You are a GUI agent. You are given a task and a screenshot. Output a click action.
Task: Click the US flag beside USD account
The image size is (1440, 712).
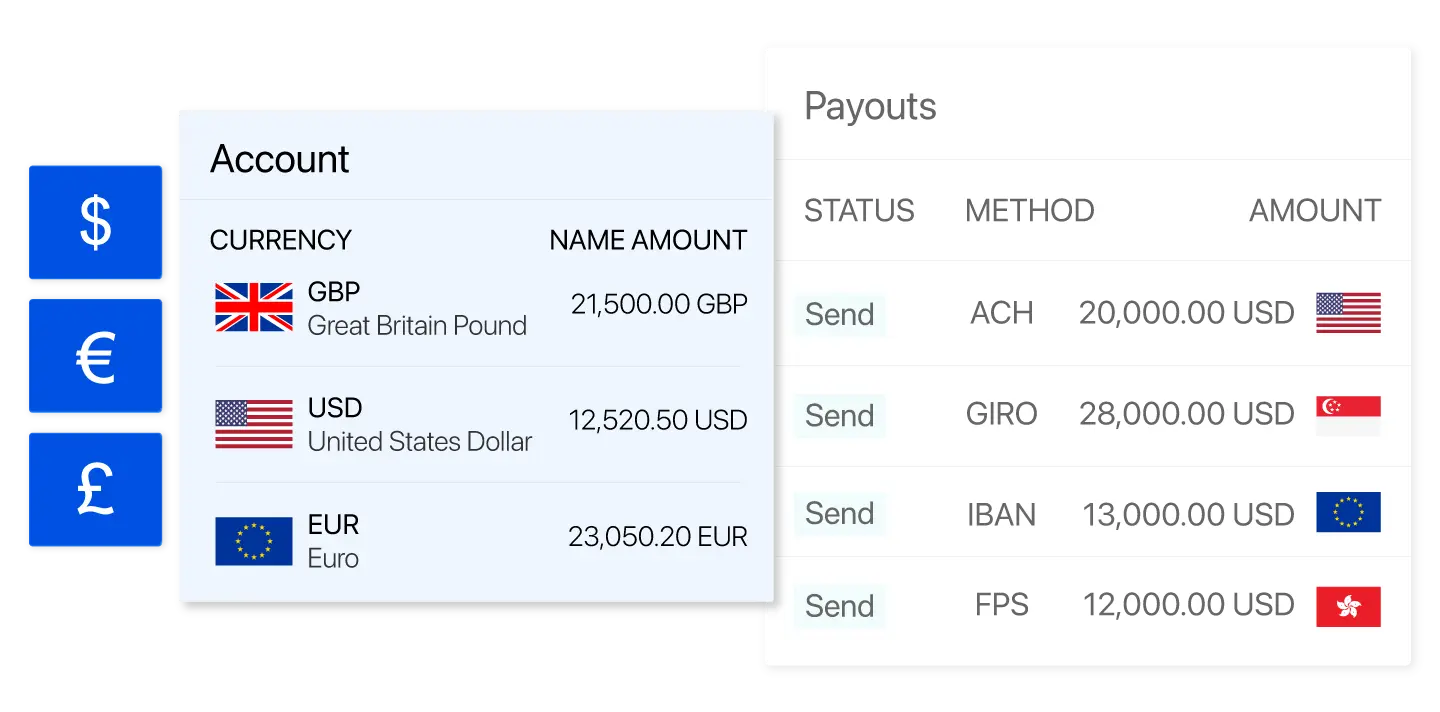click(x=254, y=424)
